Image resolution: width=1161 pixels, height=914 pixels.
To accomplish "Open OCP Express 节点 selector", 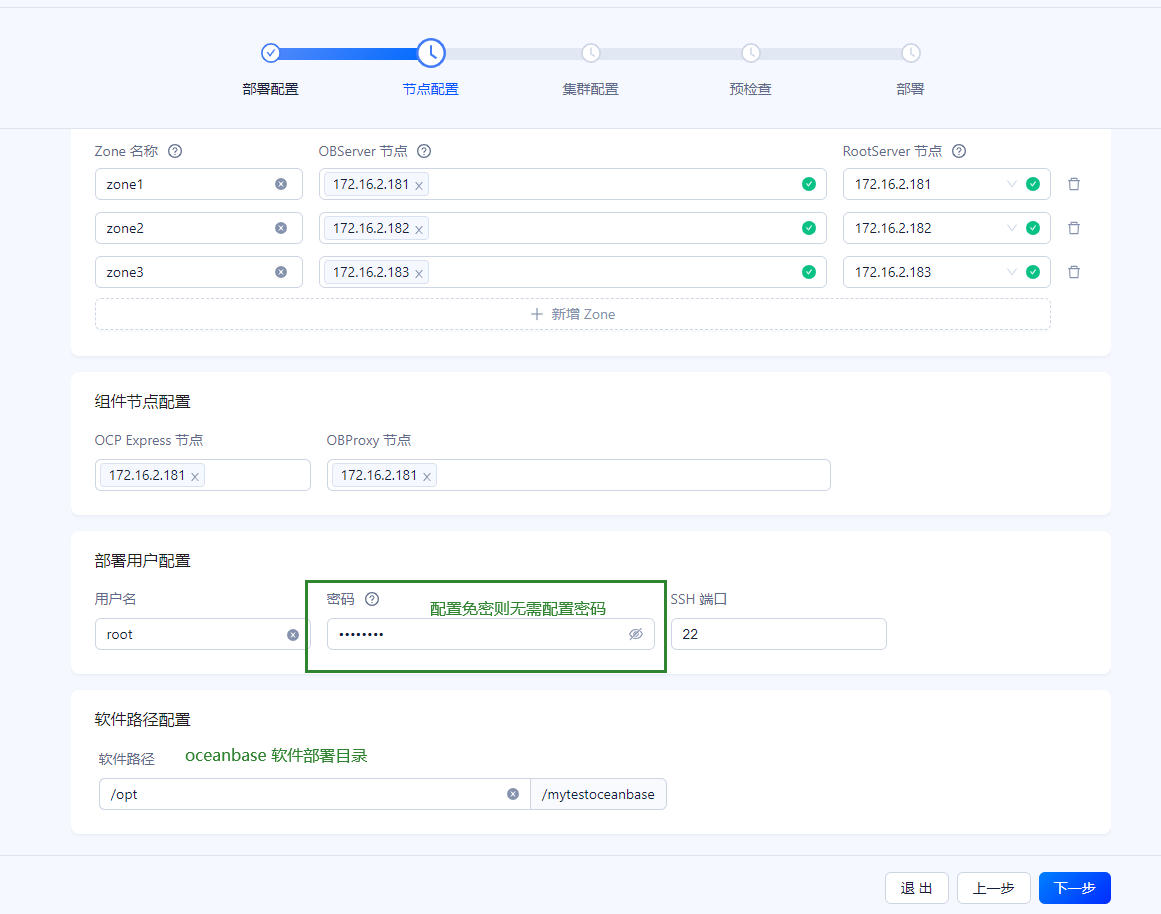I will click(x=203, y=475).
